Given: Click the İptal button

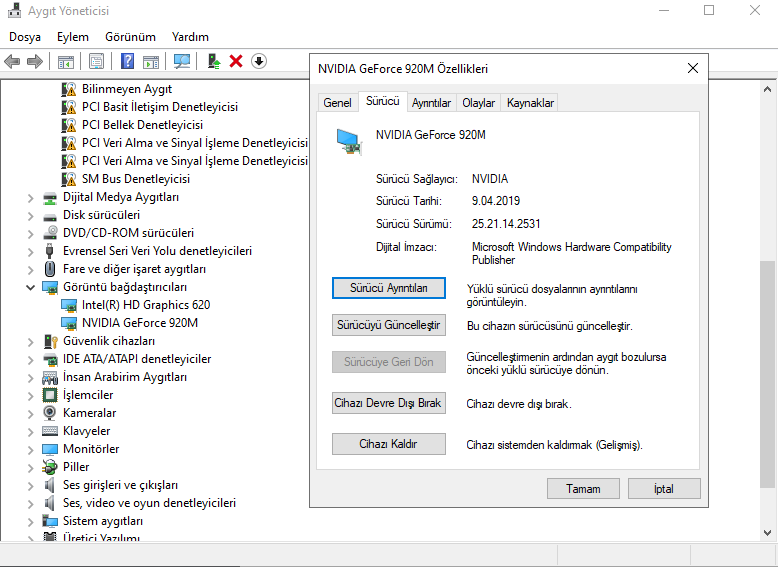Looking at the screenshot, I should [664, 489].
